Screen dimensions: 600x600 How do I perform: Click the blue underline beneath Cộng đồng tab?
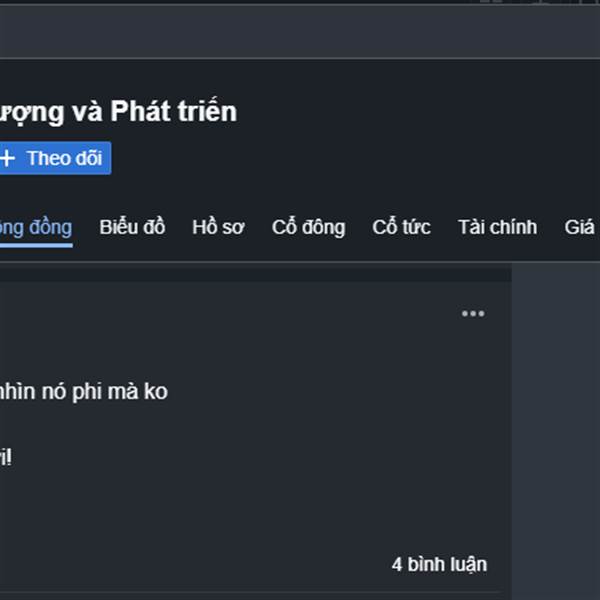click(x=36, y=245)
